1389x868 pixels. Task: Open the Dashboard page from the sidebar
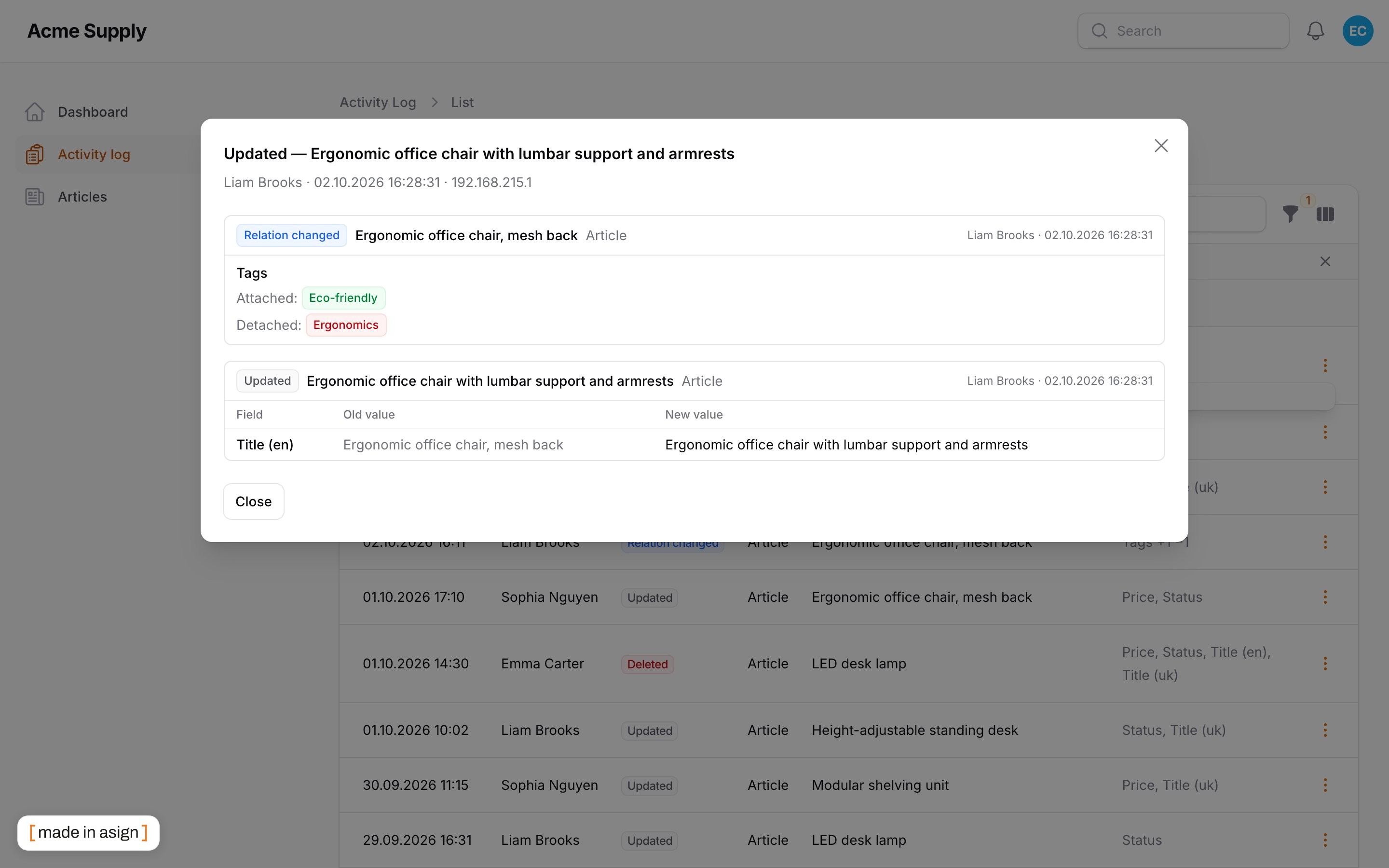pos(93,112)
